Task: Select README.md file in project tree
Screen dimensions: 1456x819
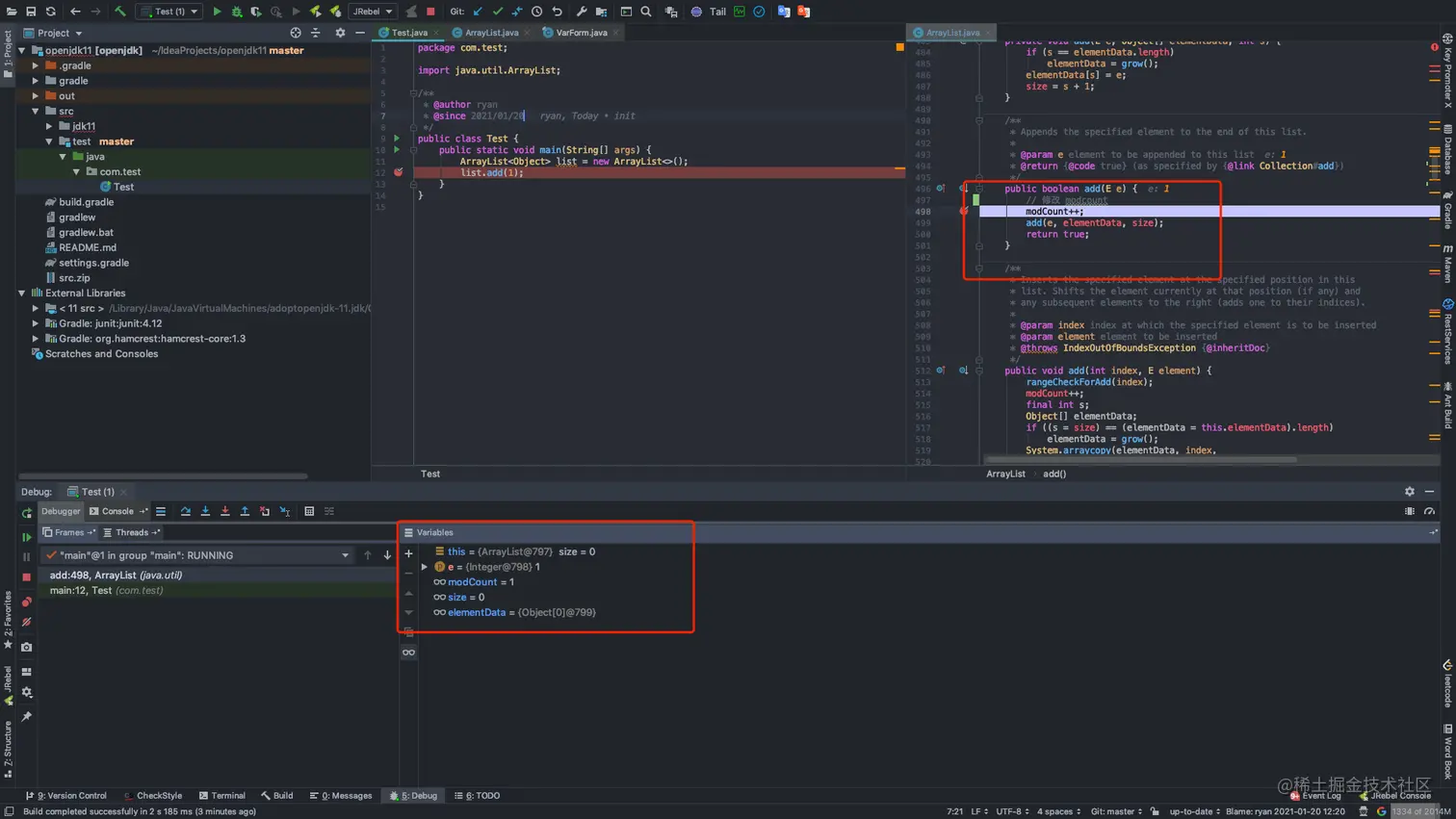Action: pos(88,247)
